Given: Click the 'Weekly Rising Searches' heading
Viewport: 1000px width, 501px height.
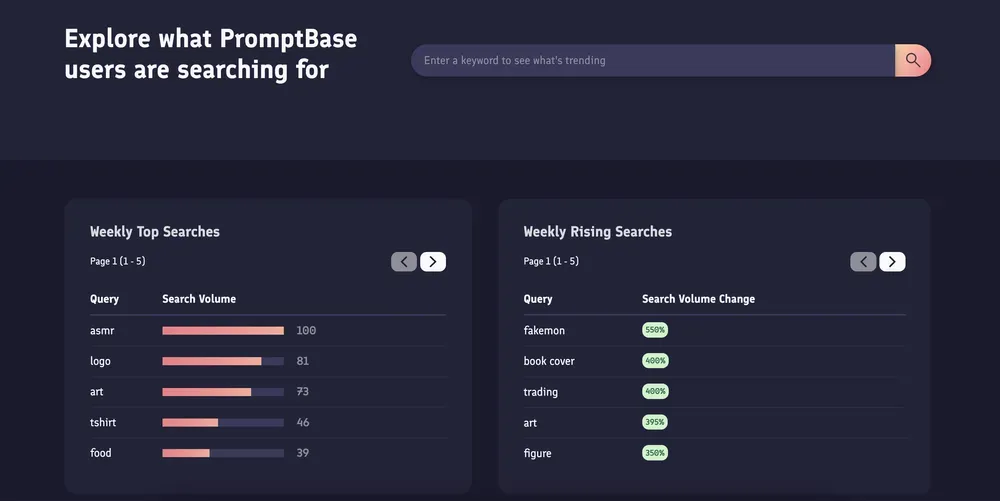Looking at the screenshot, I should pyautogui.click(x=598, y=232).
